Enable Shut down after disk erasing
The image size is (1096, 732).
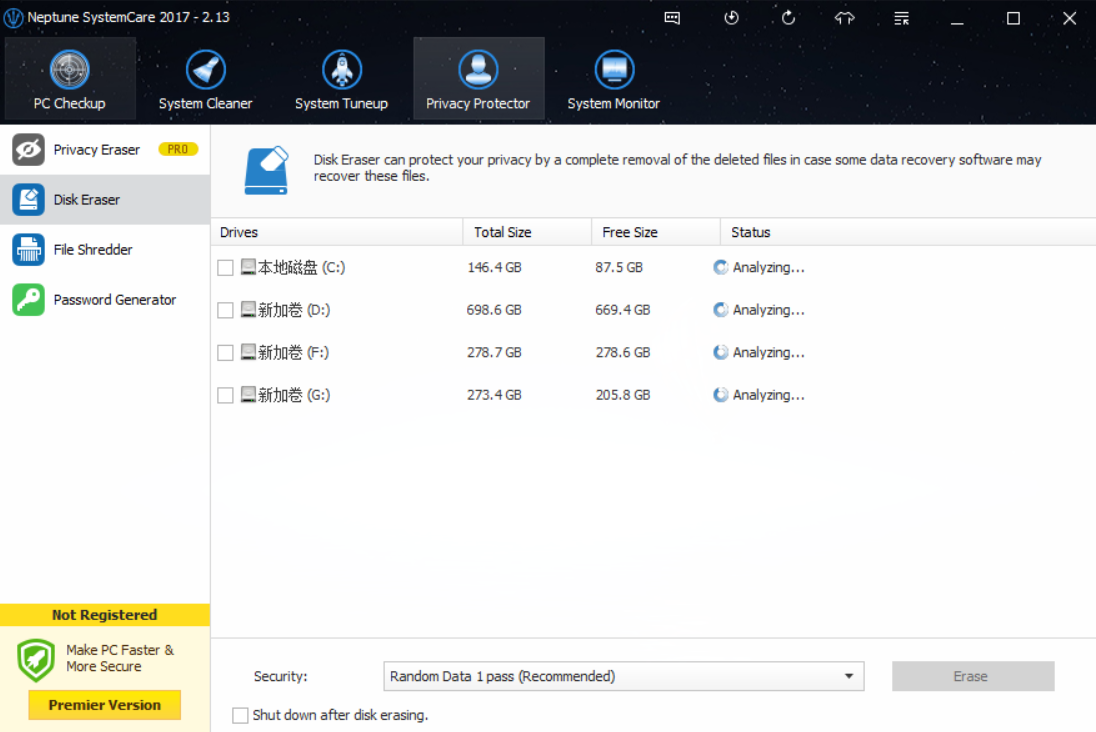pyautogui.click(x=240, y=715)
